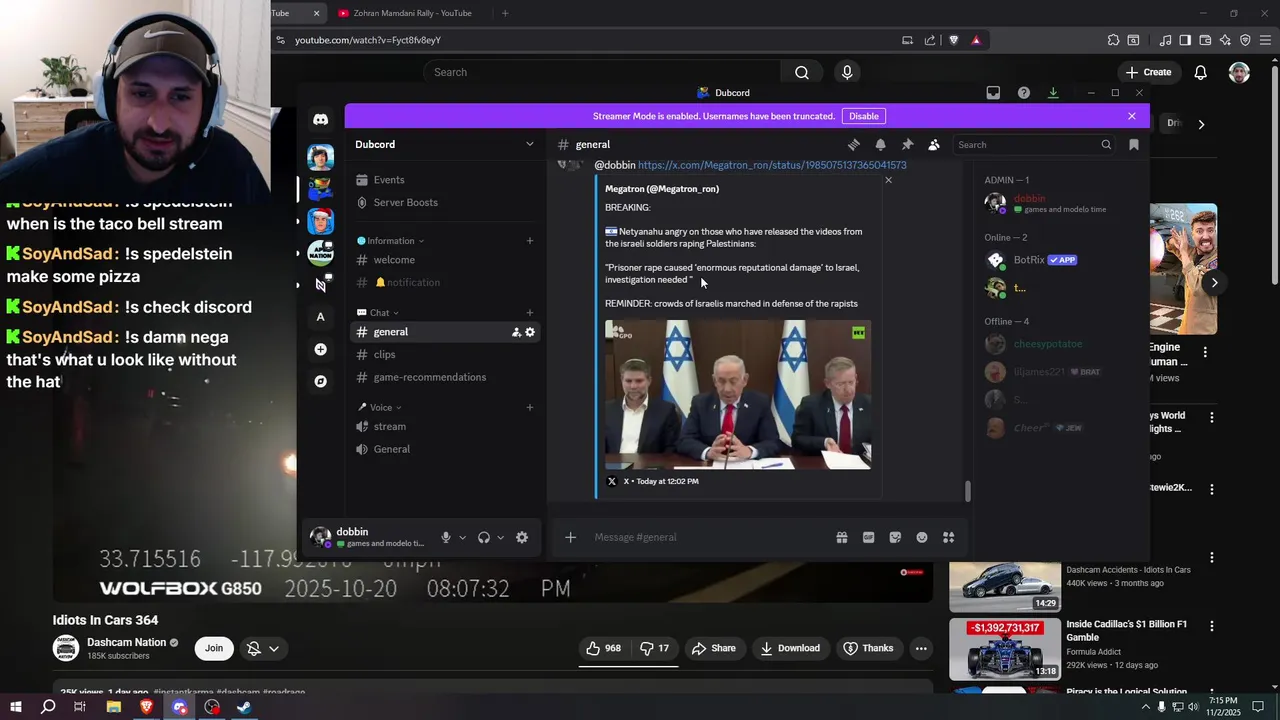Image resolution: width=1280 pixels, height=720 pixels.
Task: Open the sticker picker in message bar
Action: coord(895,537)
